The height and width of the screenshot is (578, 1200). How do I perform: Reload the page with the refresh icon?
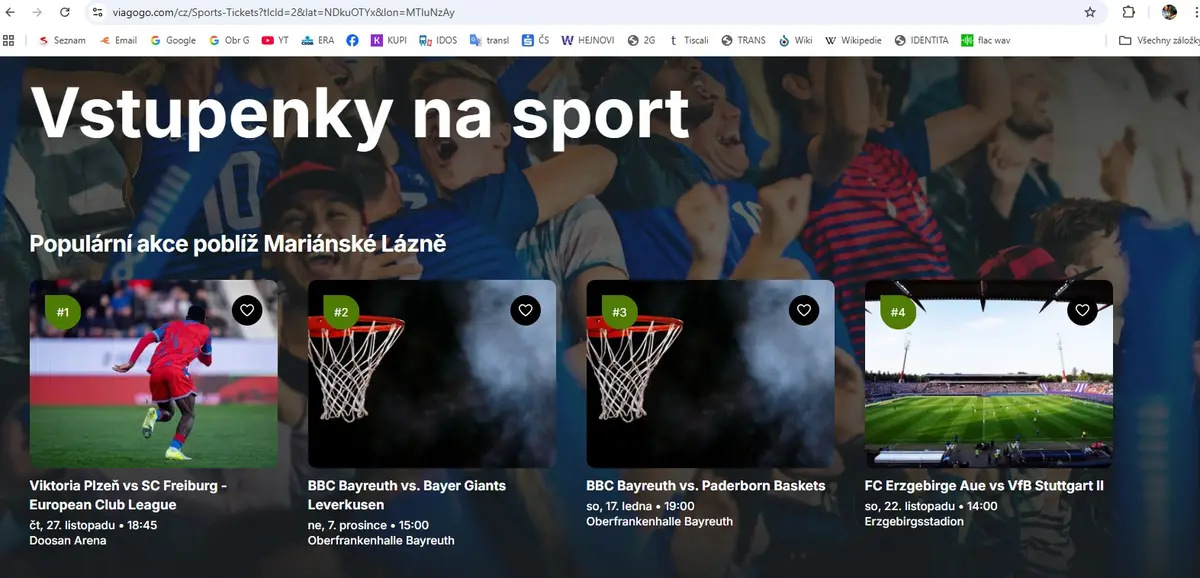coord(65,12)
